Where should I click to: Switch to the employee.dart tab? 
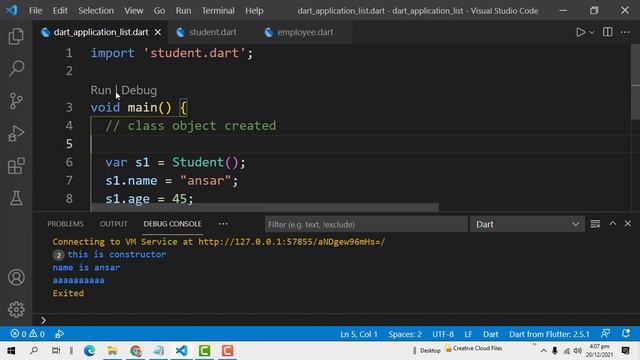304,32
